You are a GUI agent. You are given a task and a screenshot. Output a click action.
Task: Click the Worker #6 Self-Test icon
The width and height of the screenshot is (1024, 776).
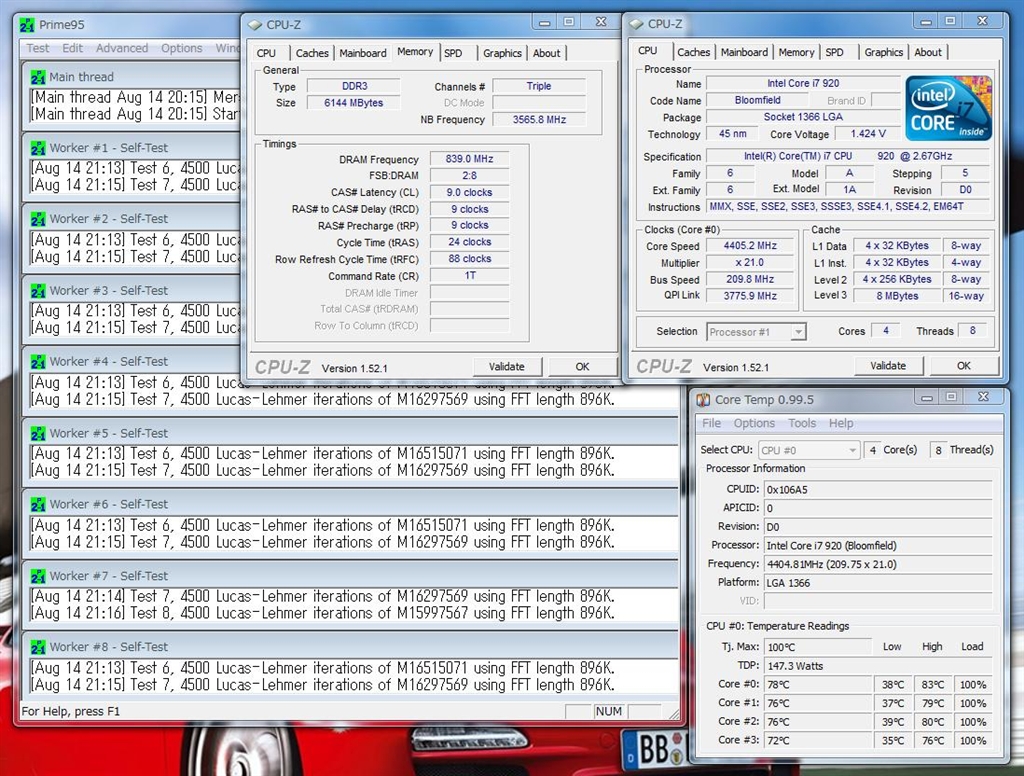tap(38, 505)
